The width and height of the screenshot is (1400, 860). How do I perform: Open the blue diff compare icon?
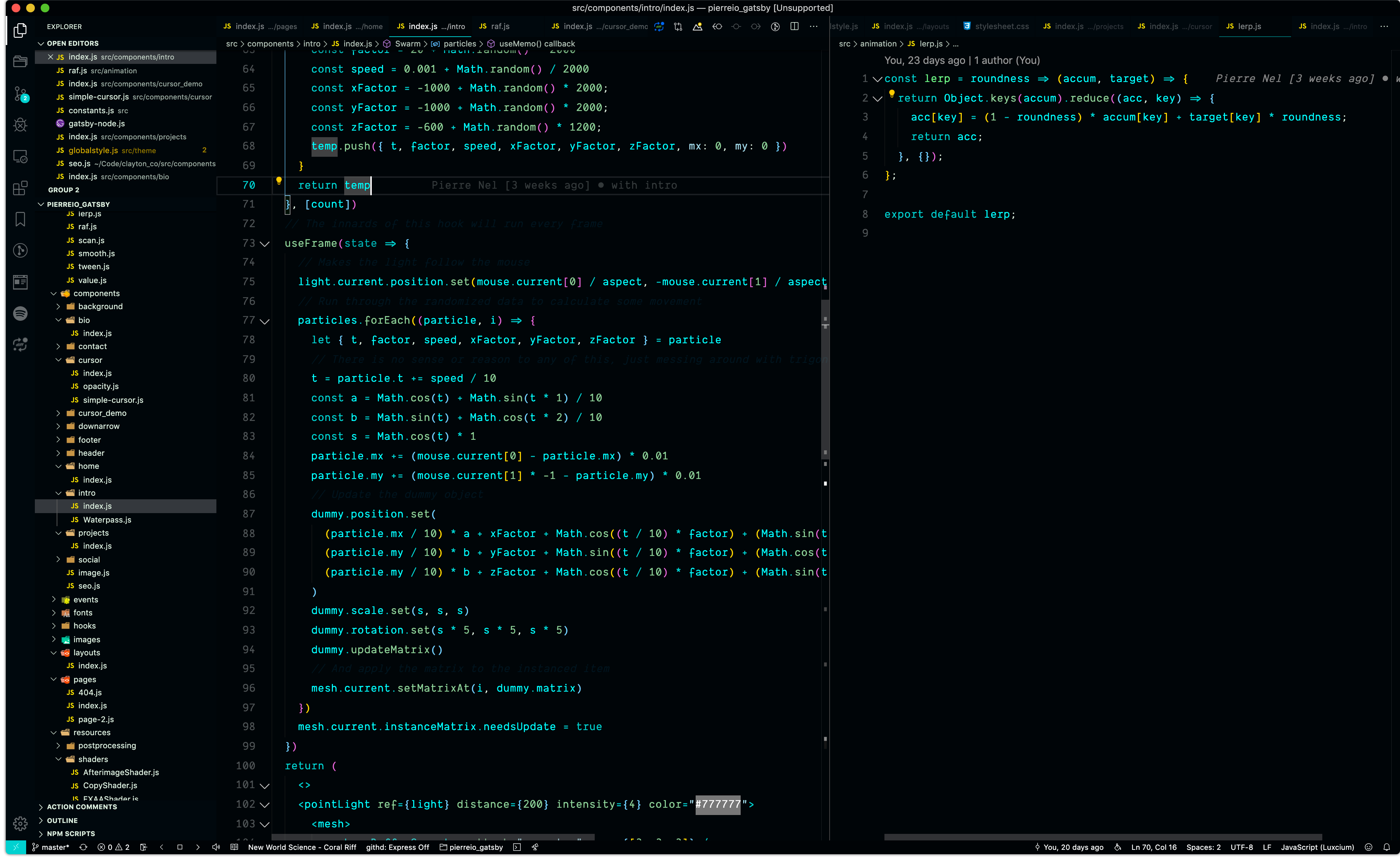pyautogui.click(x=659, y=26)
